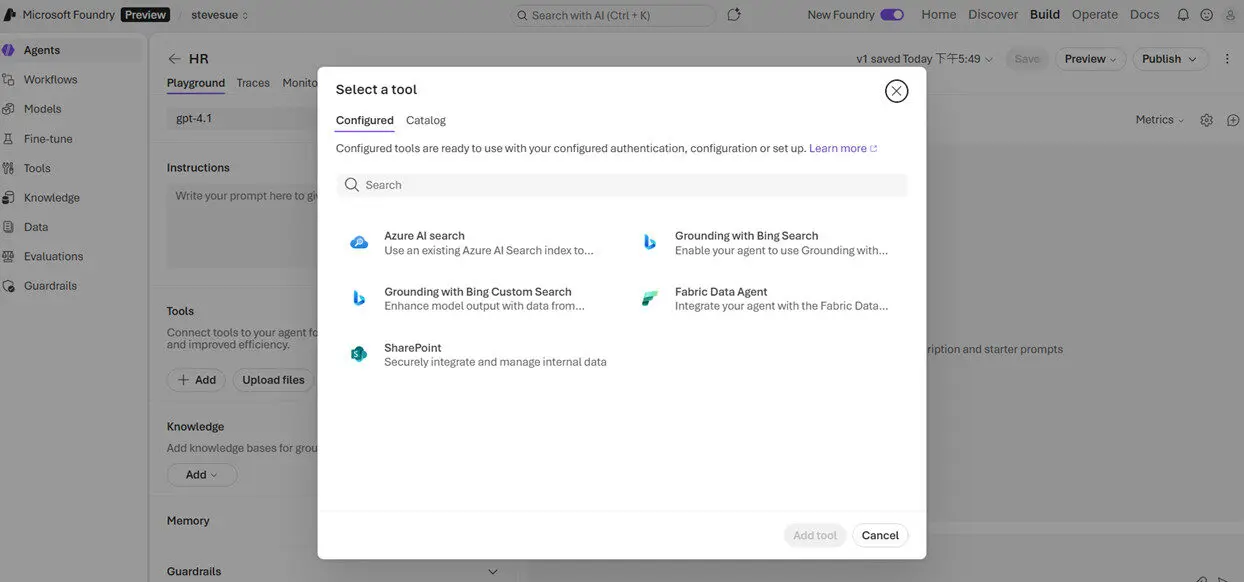Screen dimensions: 1244x582
Task: Open the more options menu
Action: (1228, 59)
